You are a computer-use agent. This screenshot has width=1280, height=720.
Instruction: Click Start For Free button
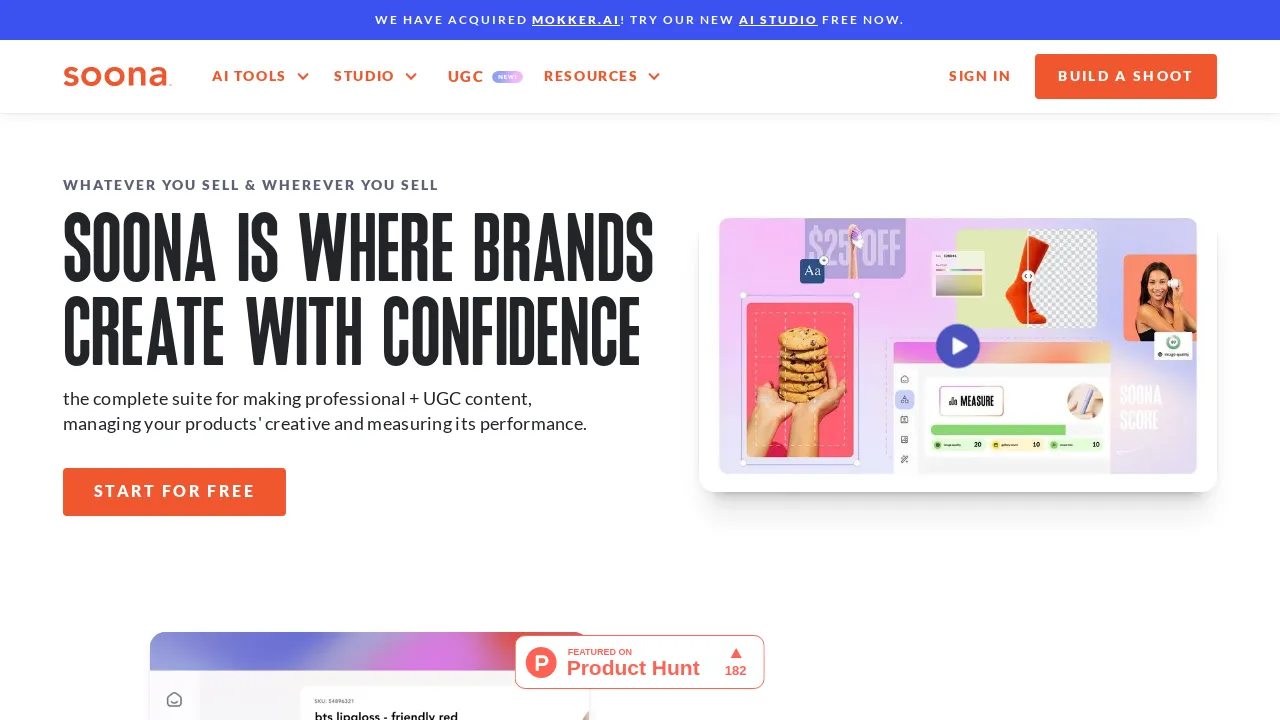[x=174, y=492]
